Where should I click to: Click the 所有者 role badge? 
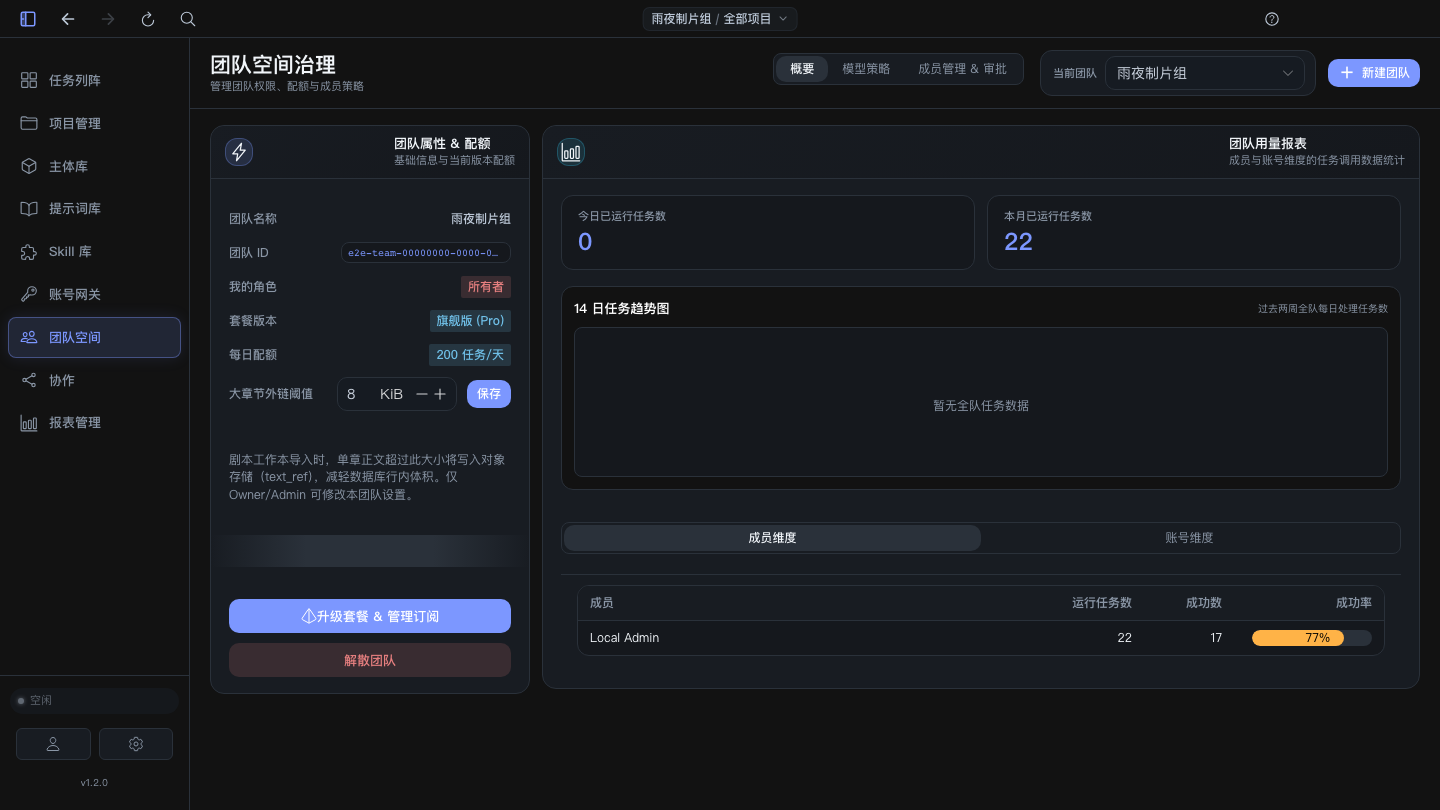pos(486,287)
